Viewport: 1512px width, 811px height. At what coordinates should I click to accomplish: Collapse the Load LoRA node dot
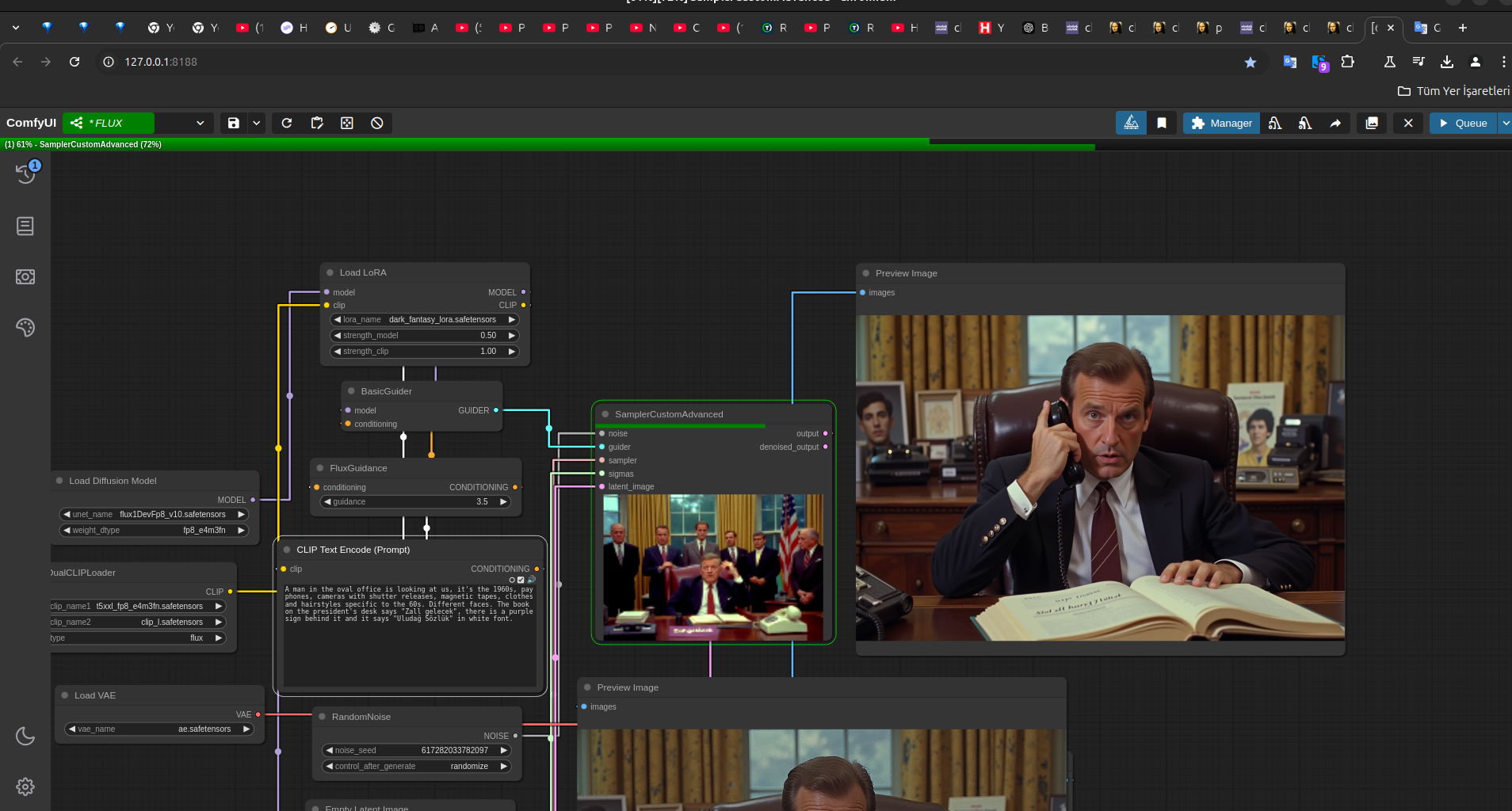[330, 272]
